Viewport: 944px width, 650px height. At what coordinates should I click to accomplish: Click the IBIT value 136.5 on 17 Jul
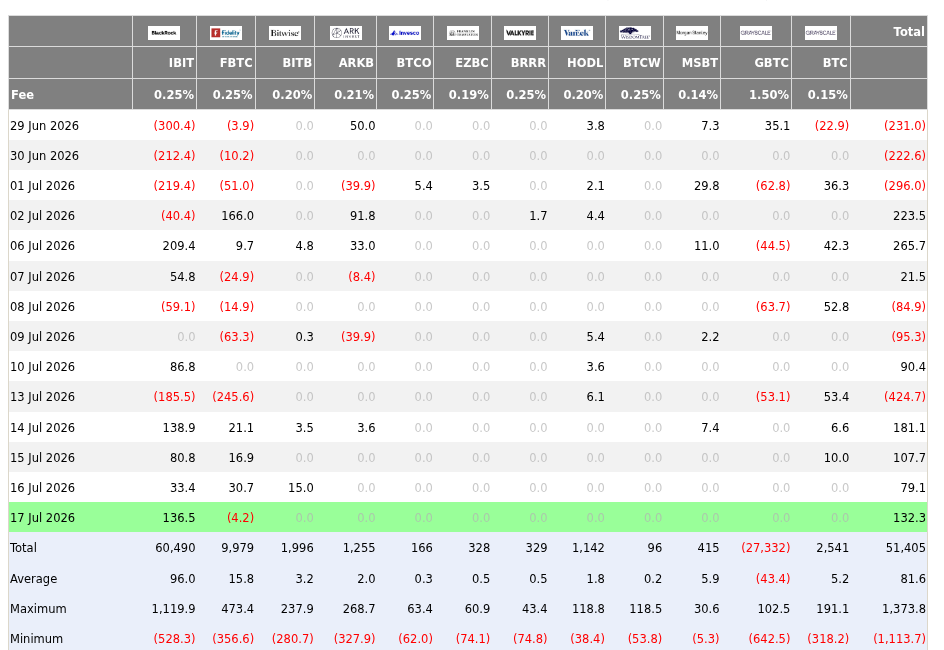click(x=179, y=518)
